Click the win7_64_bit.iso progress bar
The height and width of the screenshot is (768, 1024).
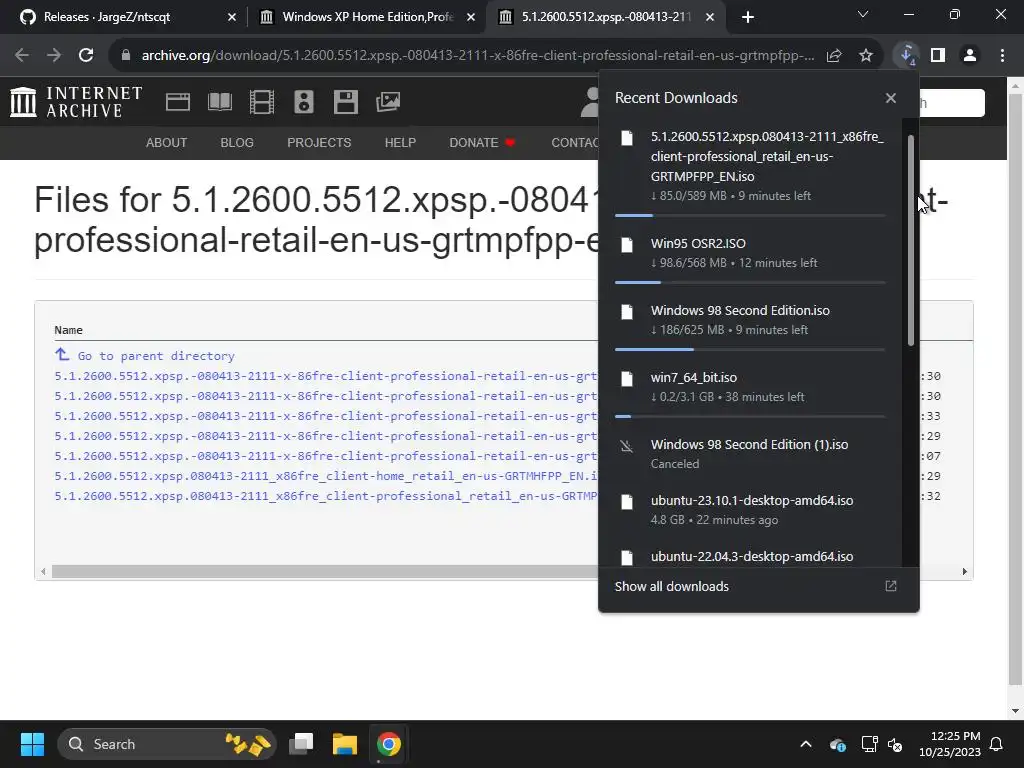tap(750, 416)
